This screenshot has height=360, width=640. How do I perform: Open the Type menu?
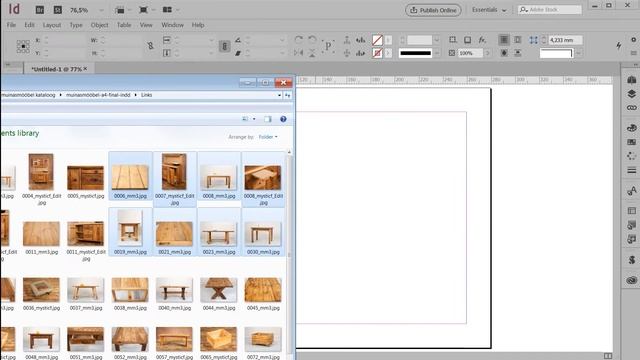tap(76, 25)
